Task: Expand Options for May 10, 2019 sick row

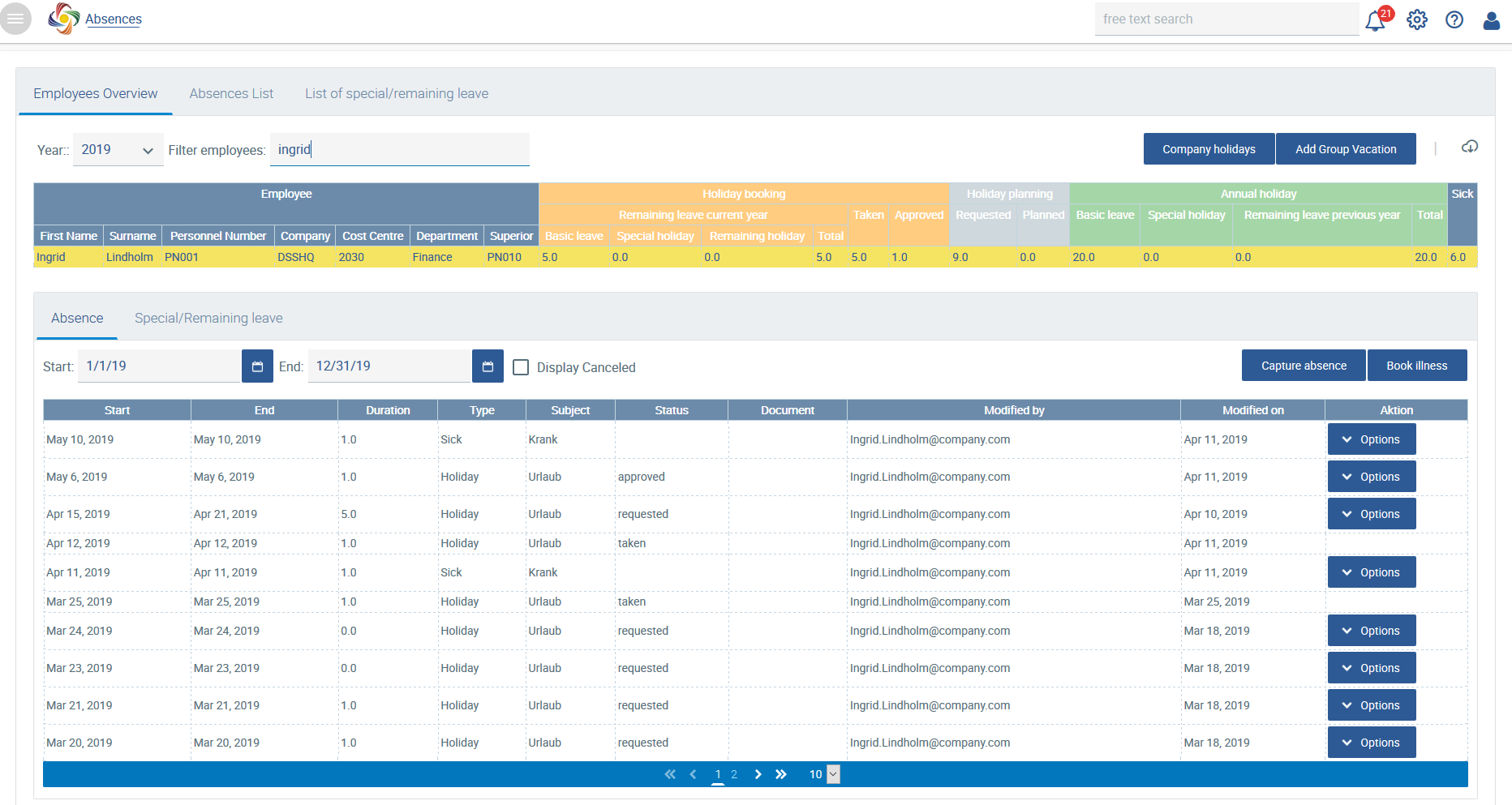Action: pos(1372,439)
